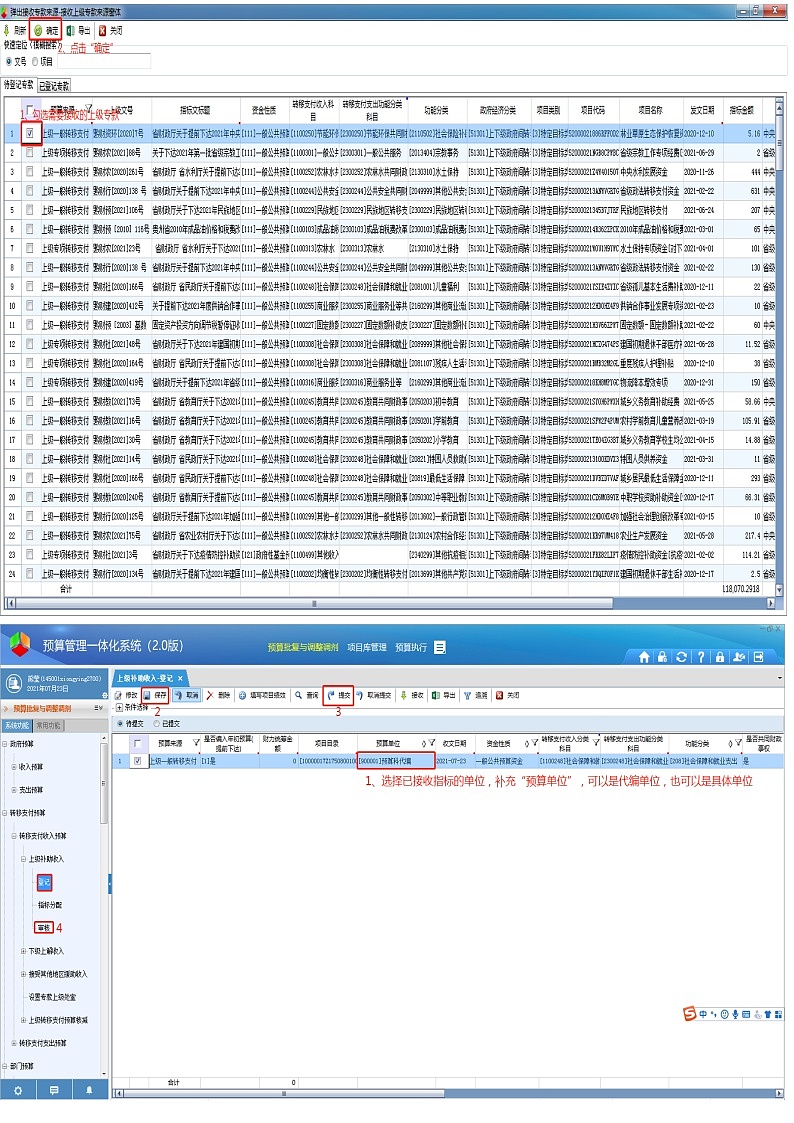
Task: Open the settings gear at sidebar bottom
Action: (17, 1089)
